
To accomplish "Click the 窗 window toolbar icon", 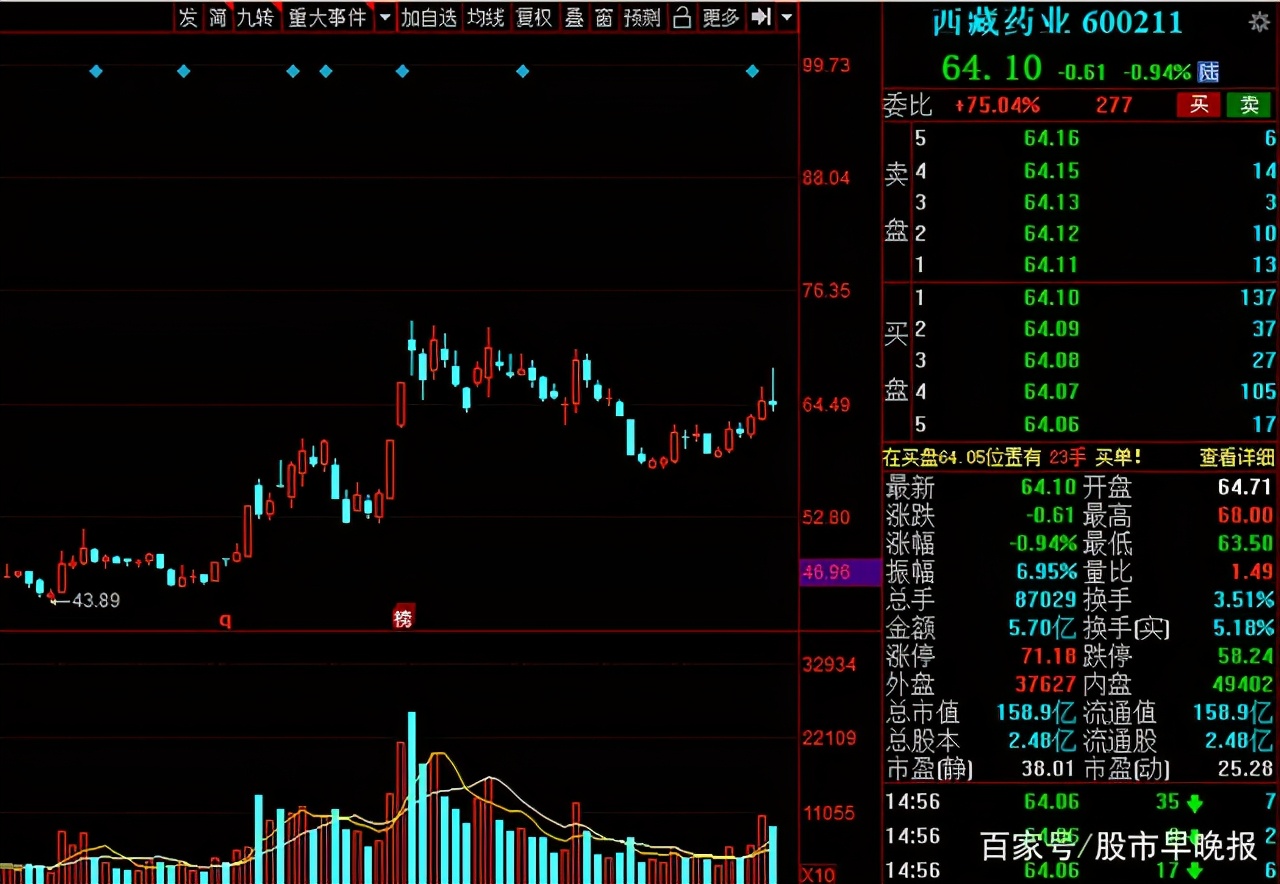I will (x=604, y=17).
